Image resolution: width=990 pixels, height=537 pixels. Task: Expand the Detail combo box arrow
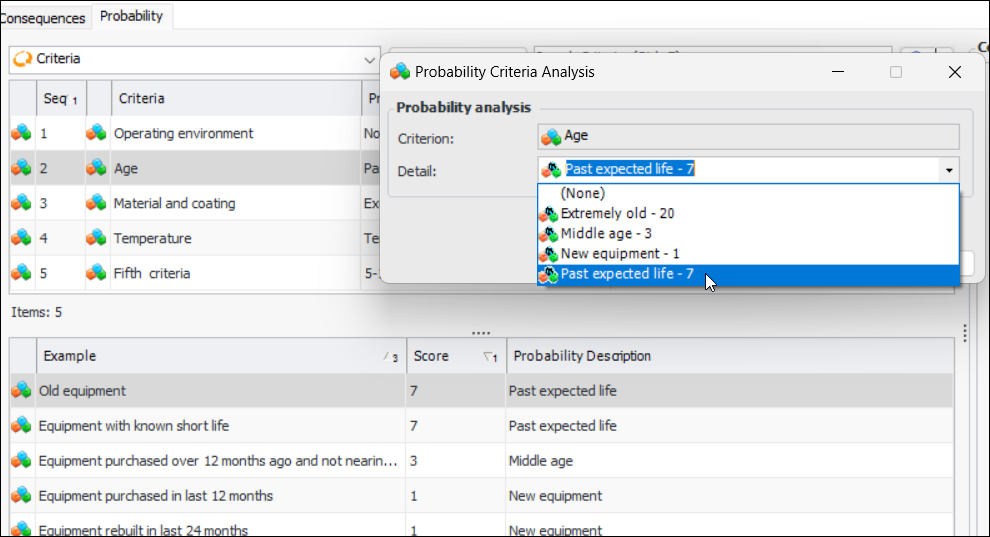coord(948,170)
